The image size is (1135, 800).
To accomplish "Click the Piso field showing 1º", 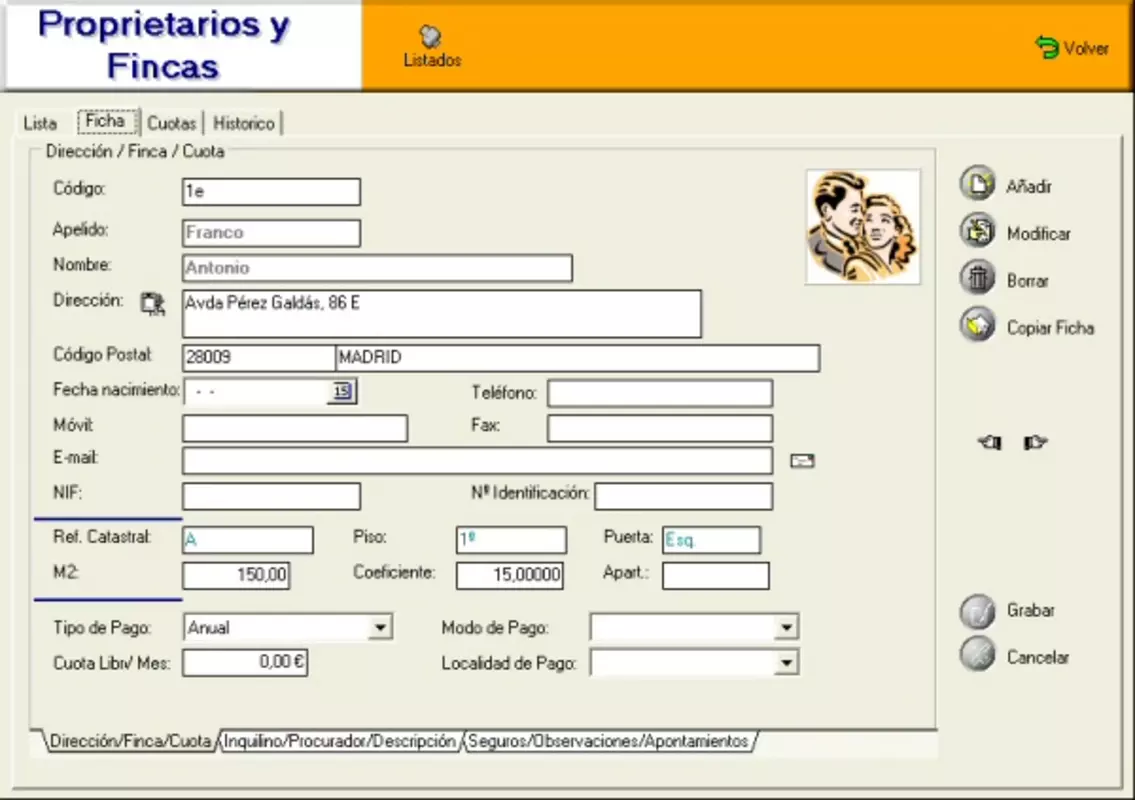I will 511,540.
